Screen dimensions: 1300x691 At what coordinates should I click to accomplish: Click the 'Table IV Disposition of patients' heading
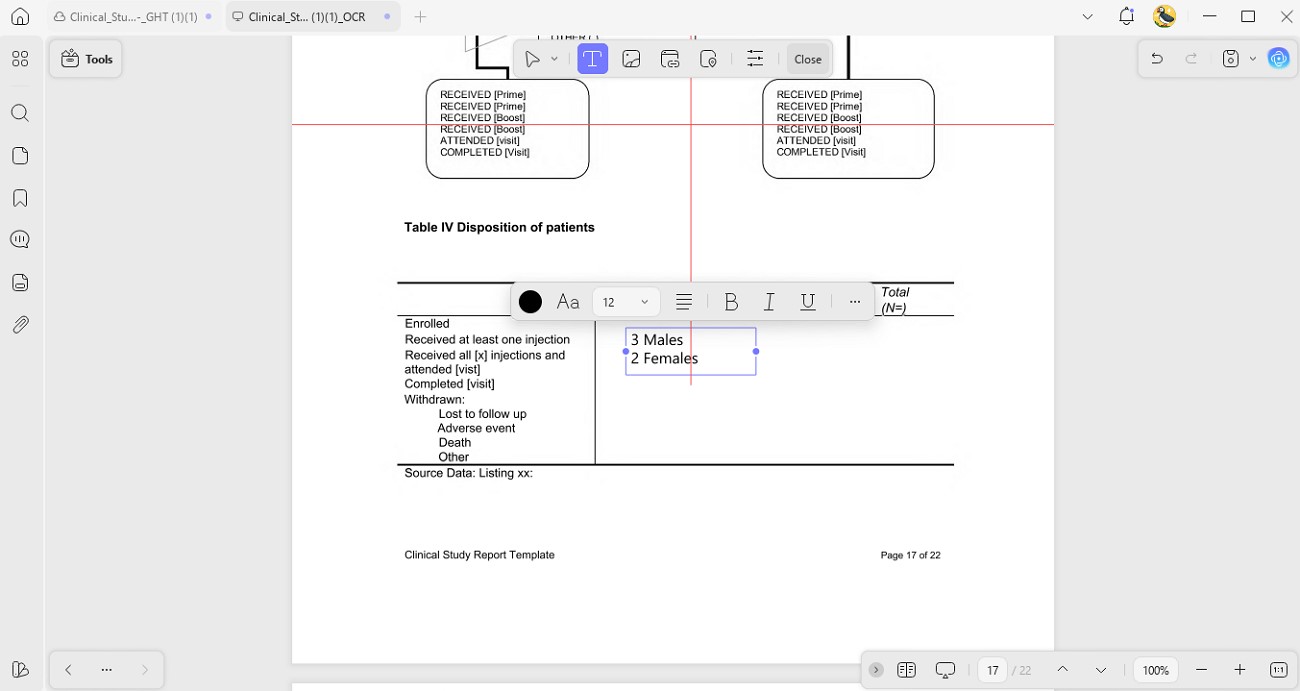point(499,227)
